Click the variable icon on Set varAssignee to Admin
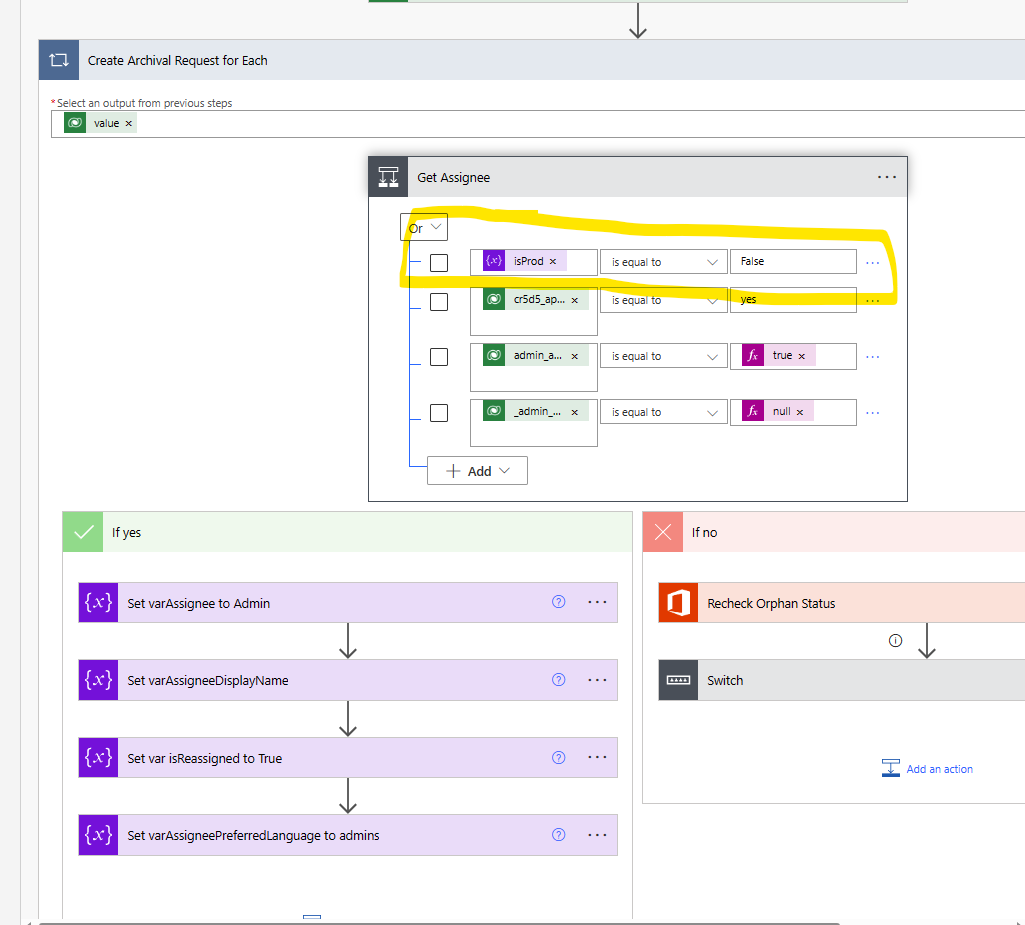Viewport: 1025px width, 925px height. click(x=96, y=602)
